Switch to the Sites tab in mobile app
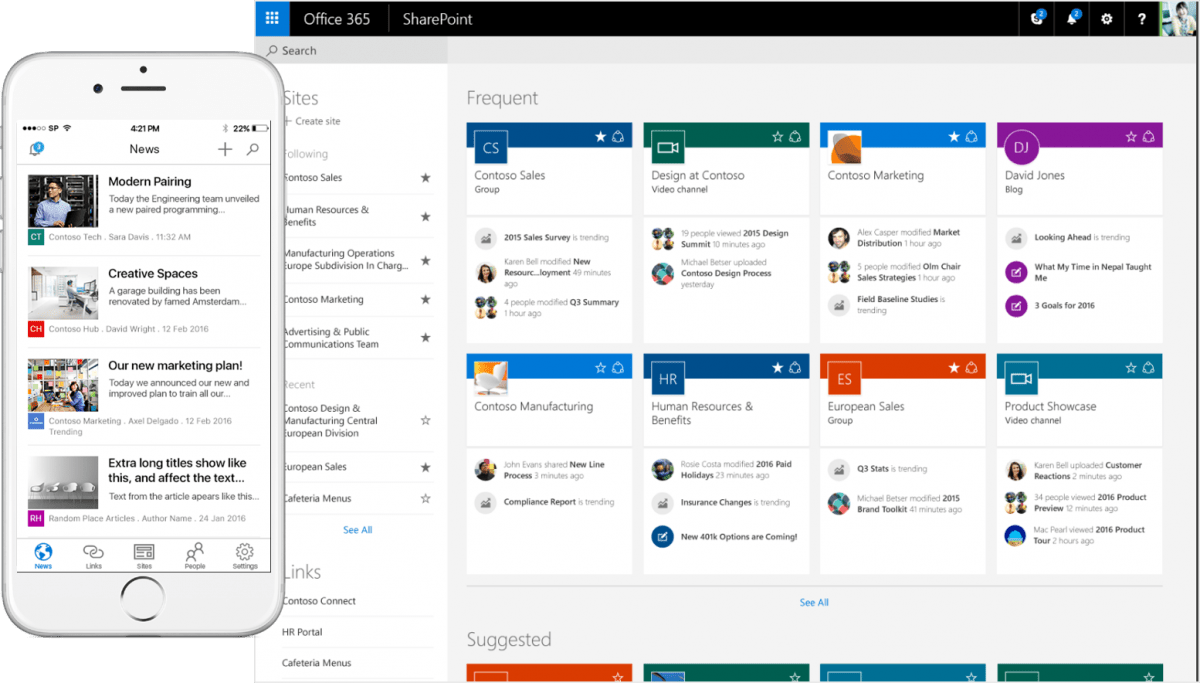 click(x=144, y=555)
